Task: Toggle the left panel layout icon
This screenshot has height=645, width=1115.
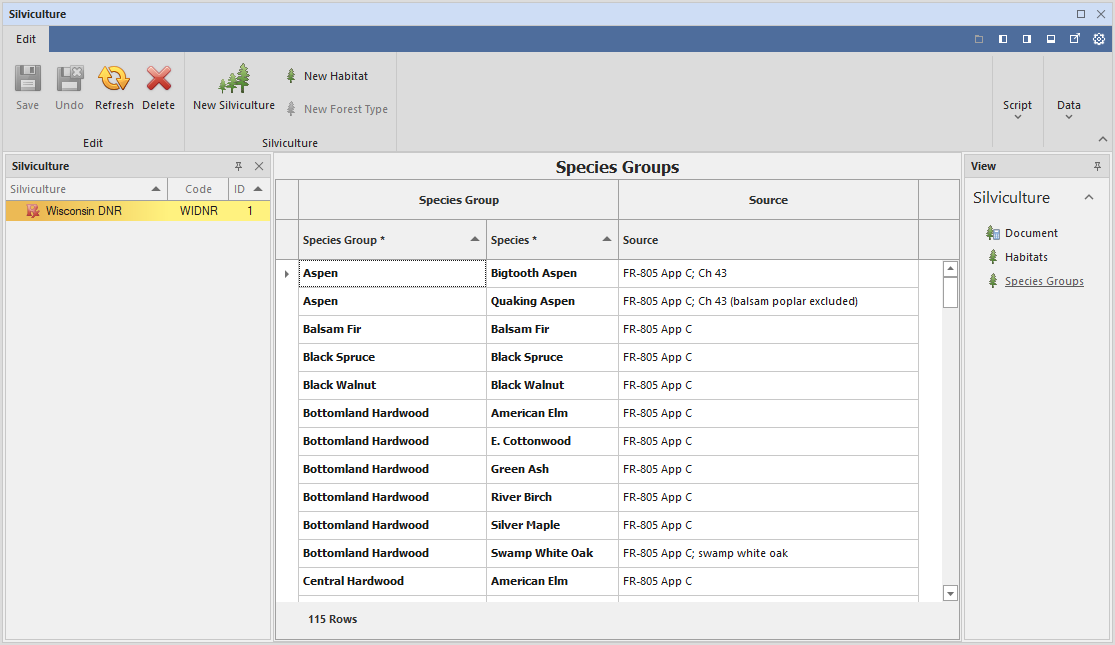Action: coord(1003,39)
